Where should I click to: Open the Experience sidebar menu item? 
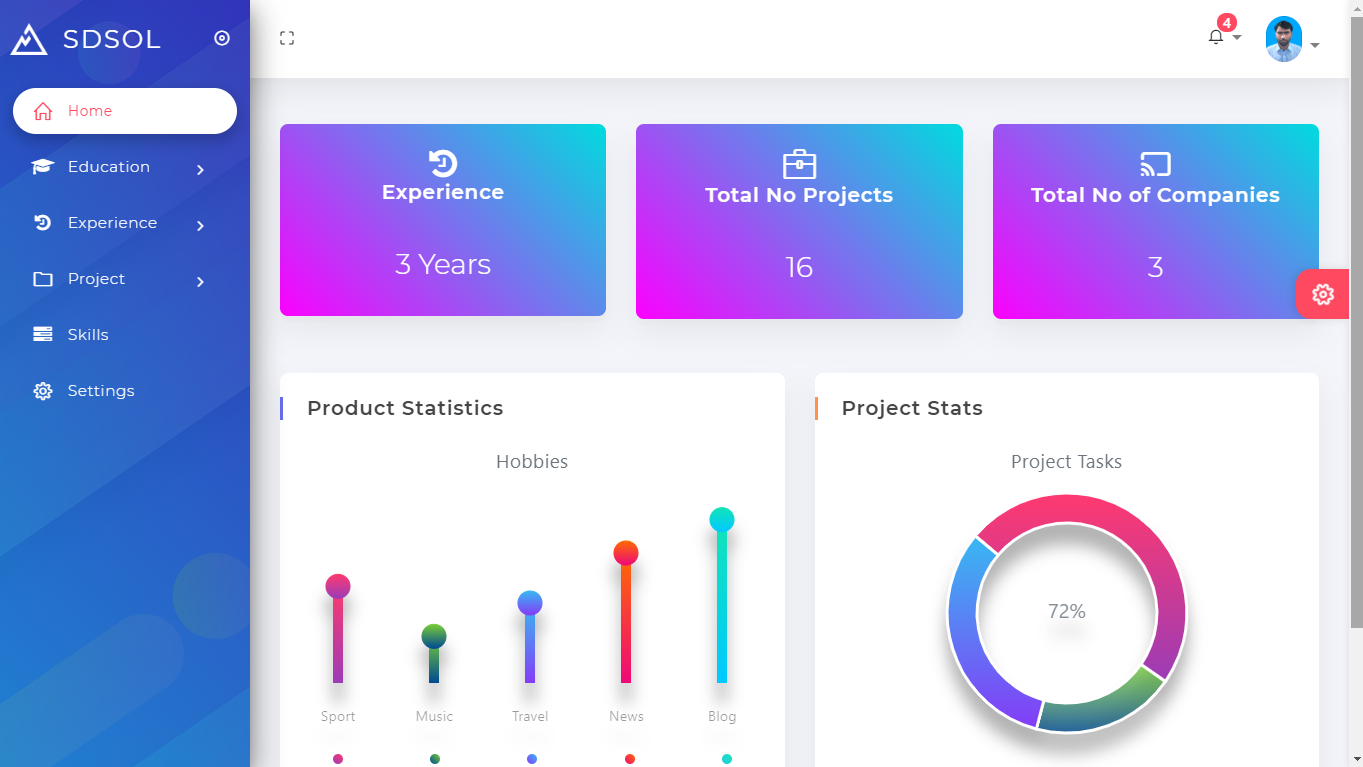point(125,223)
